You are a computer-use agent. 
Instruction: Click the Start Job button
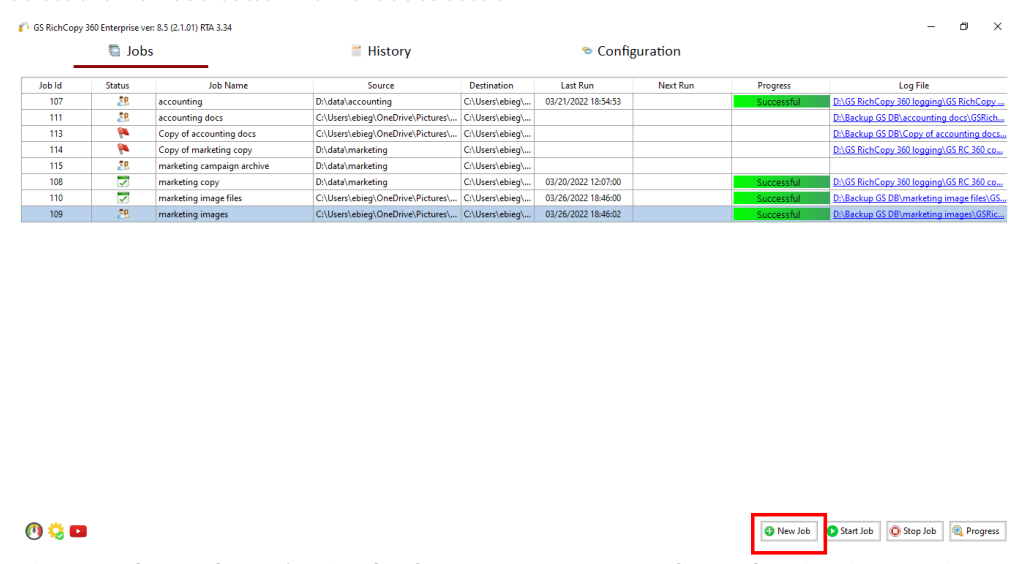coord(851,531)
